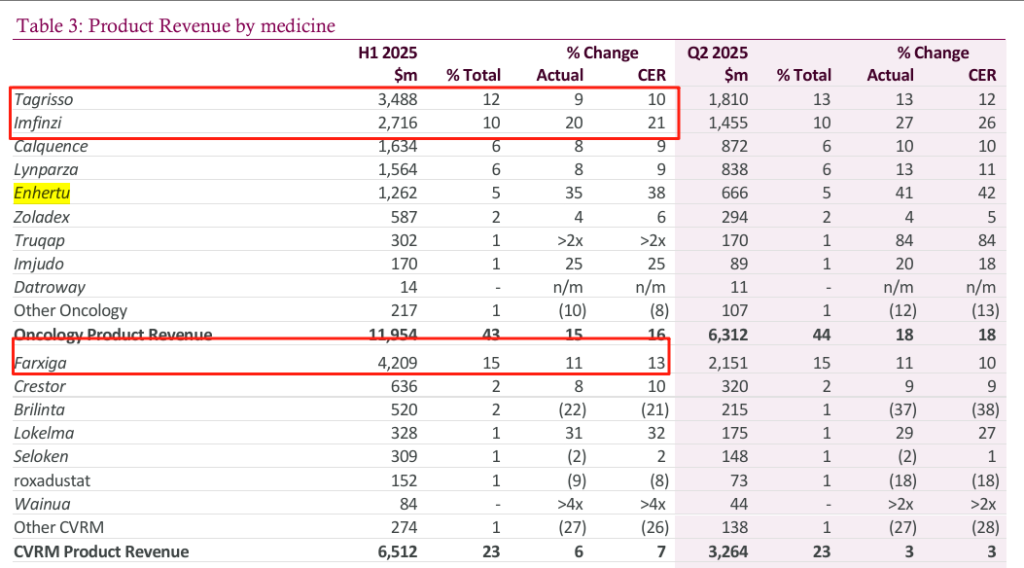Select Farxiga Q2 revenue value 2,151
Image resolution: width=1024 pixels, height=568 pixels.
(x=728, y=363)
